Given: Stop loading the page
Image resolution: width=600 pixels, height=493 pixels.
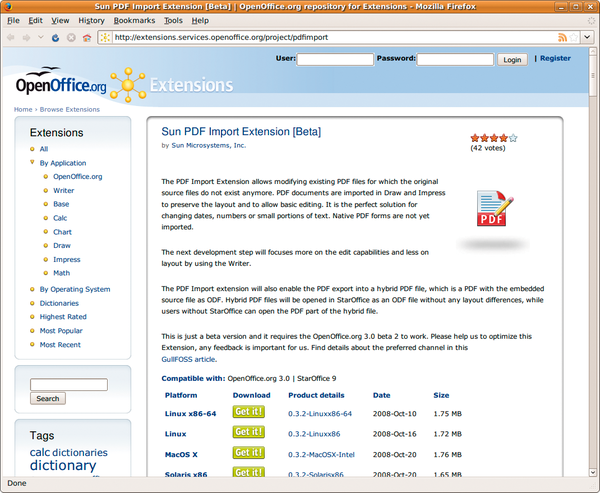Looking at the screenshot, I should click(71, 38).
